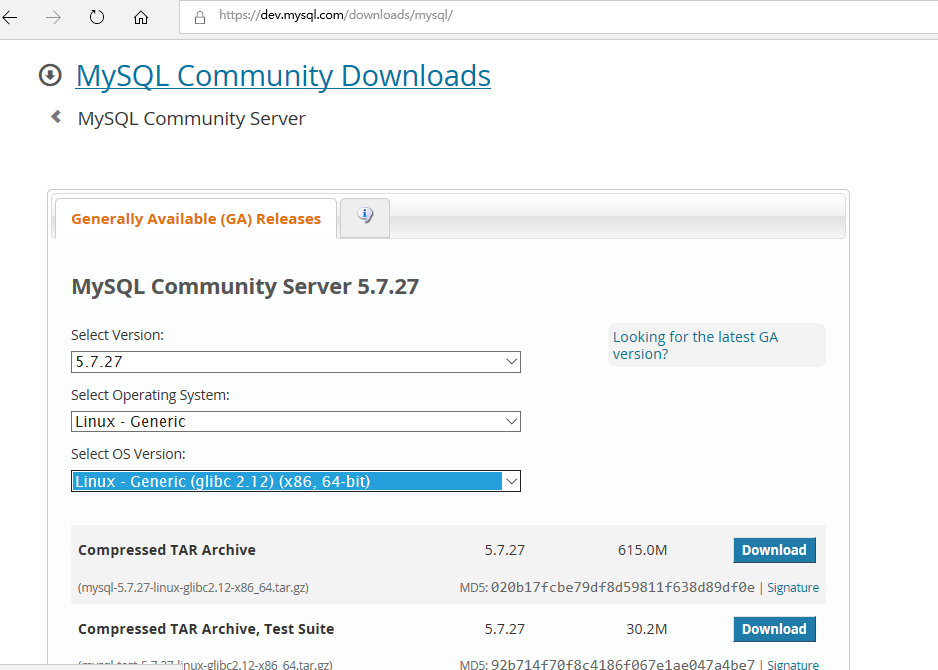Image resolution: width=938 pixels, height=670 pixels.
Task: Click the Compressed TAR Archive title text
Action: click(167, 550)
